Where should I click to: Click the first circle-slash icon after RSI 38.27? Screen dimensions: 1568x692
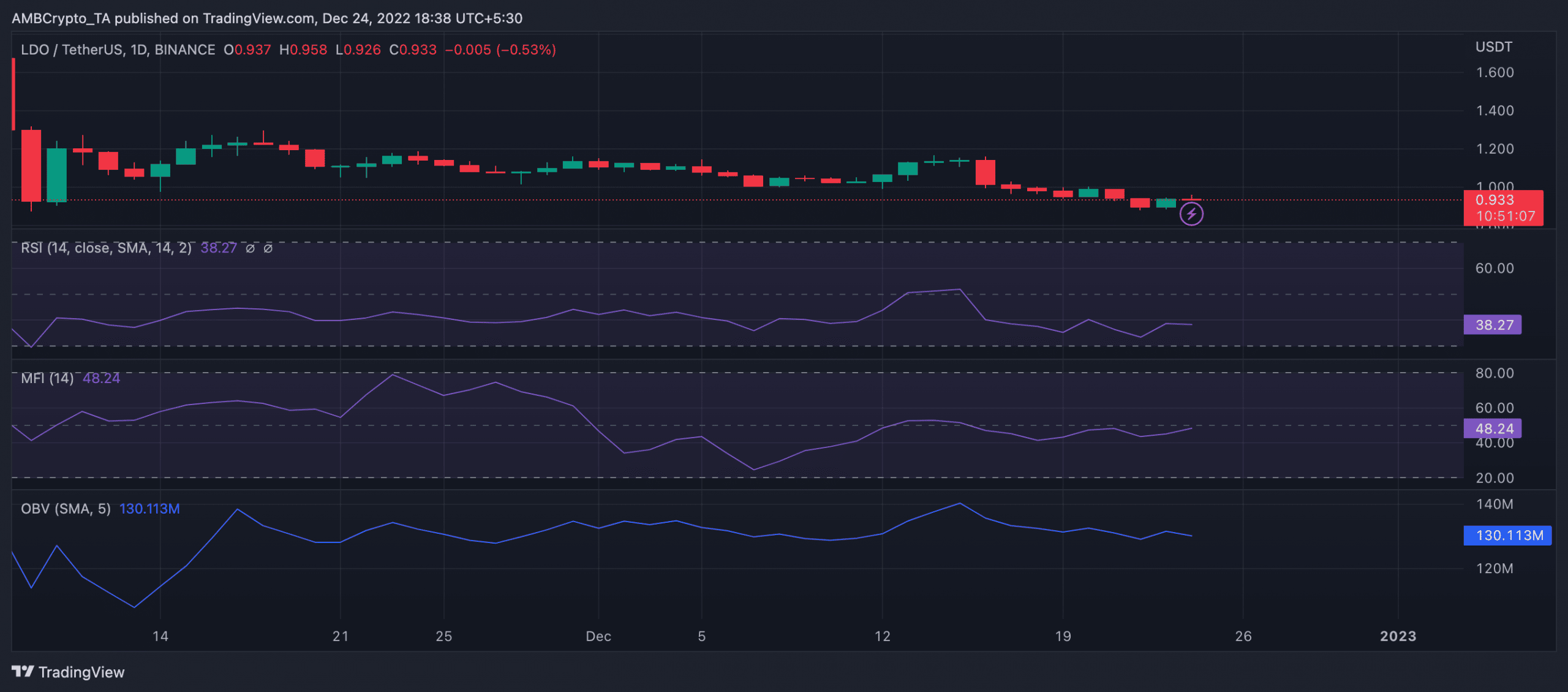[250, 248]
